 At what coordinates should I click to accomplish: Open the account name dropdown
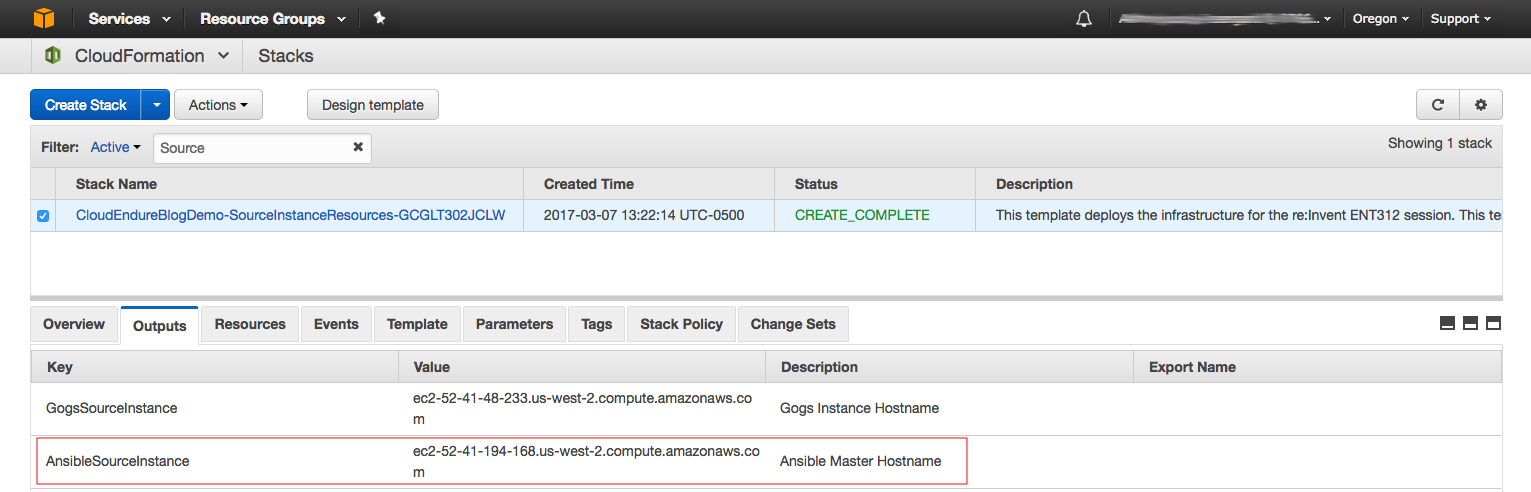1224,19
